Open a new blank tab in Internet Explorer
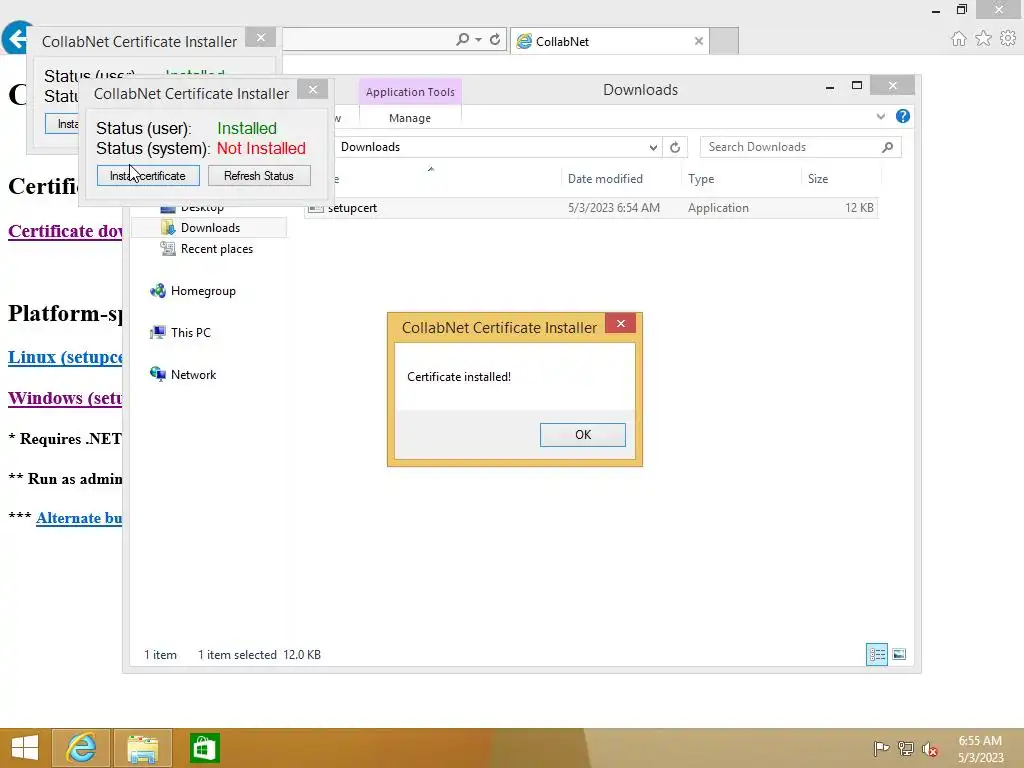The image size is (1024, 768). [x=724, y=41]
